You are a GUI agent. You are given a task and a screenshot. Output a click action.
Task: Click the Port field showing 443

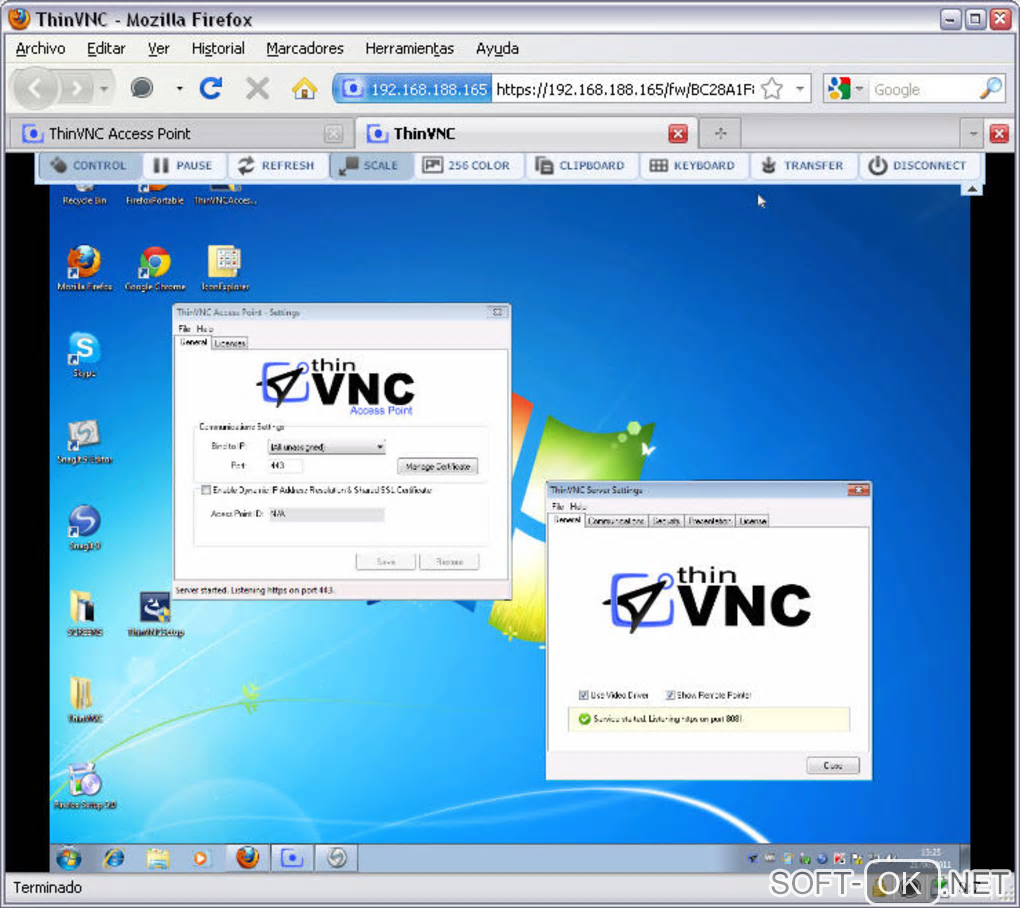[x=285, y=466]
